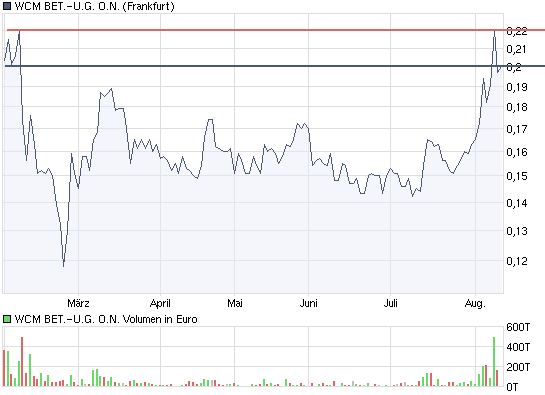Click the 0,12 price axis value
This screenshot has height=395, width=545.
tap(517, 261)
